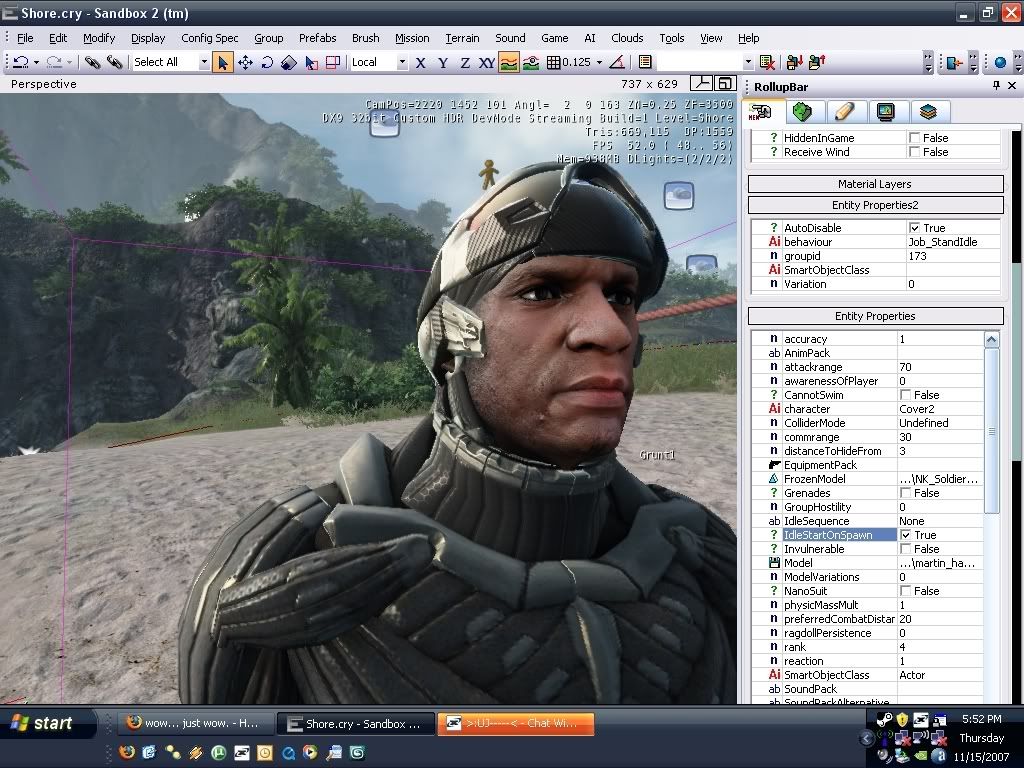Collapse the Entity Properties2 rollup

(875, 205)
